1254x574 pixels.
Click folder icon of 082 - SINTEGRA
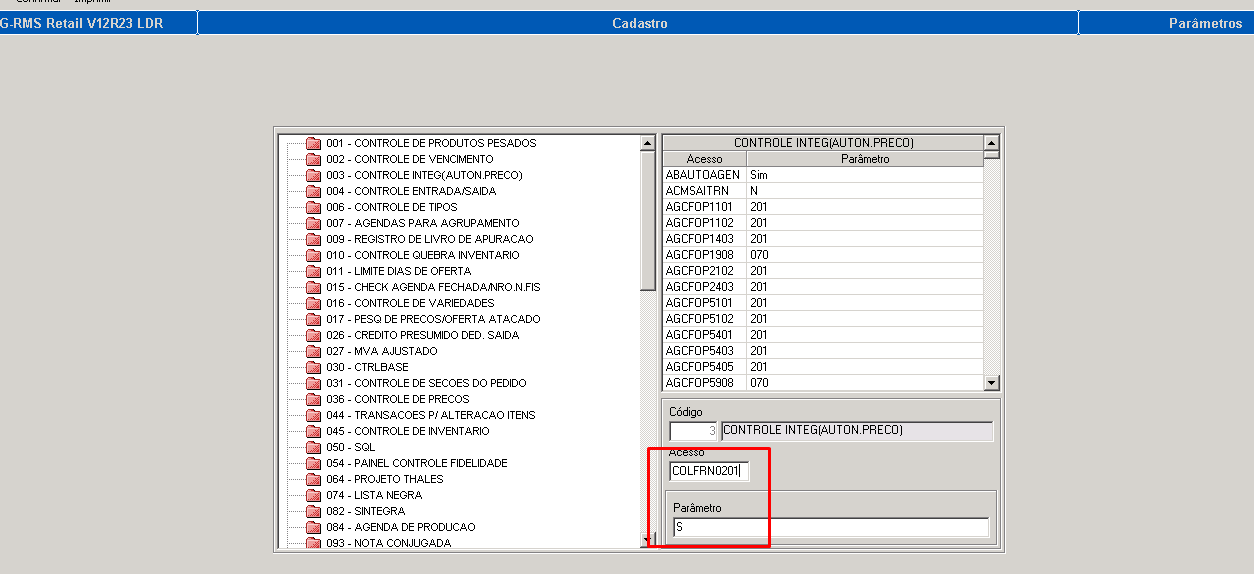pos(313,511)
